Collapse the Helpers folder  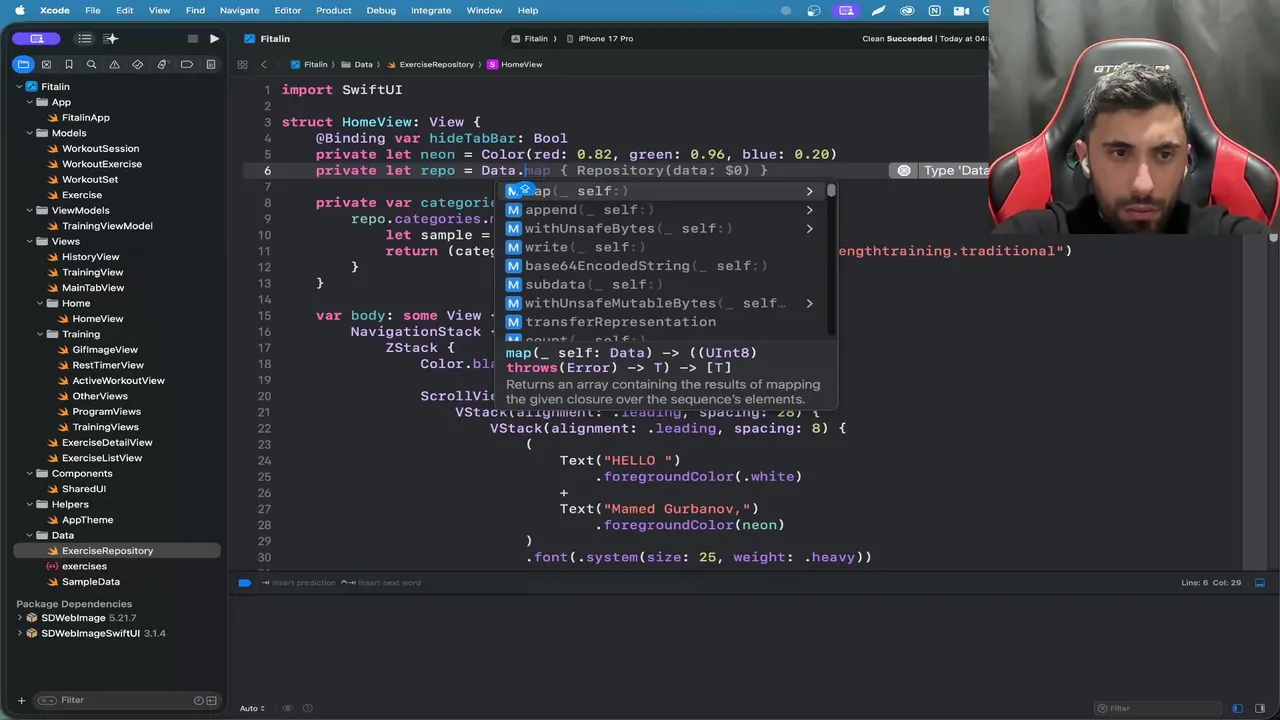pyautogui.click(x=30, y=504)
